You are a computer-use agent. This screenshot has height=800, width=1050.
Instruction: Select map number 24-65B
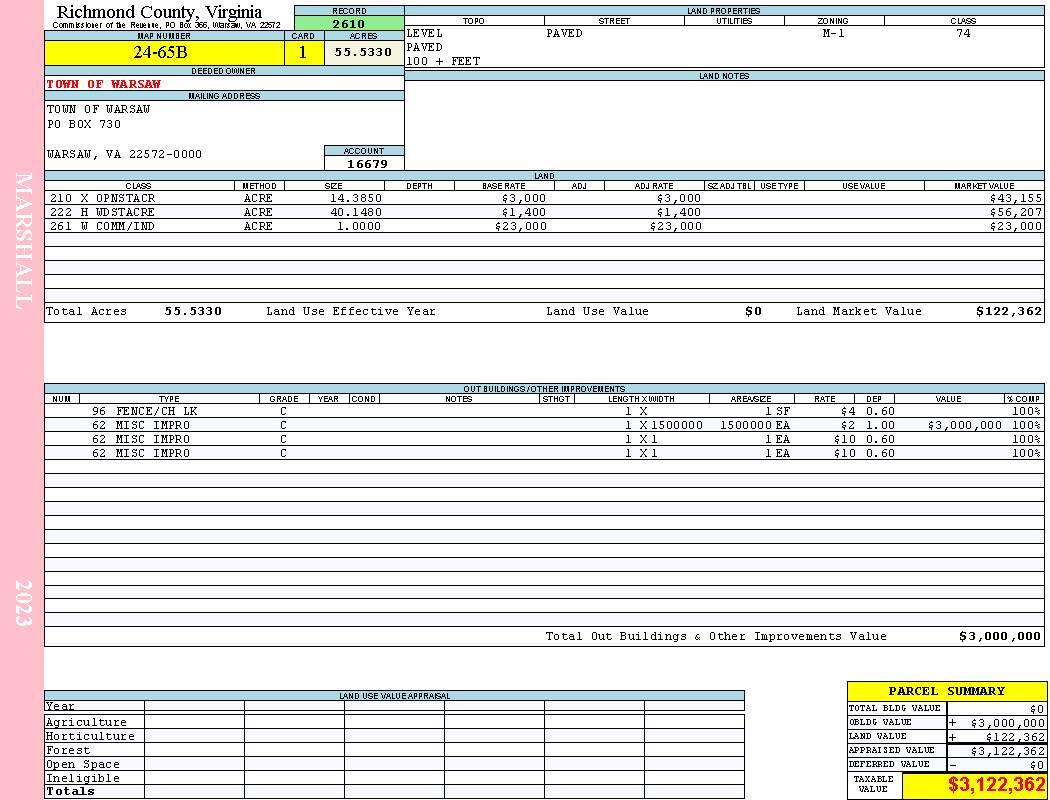click(x=161, y=52)
